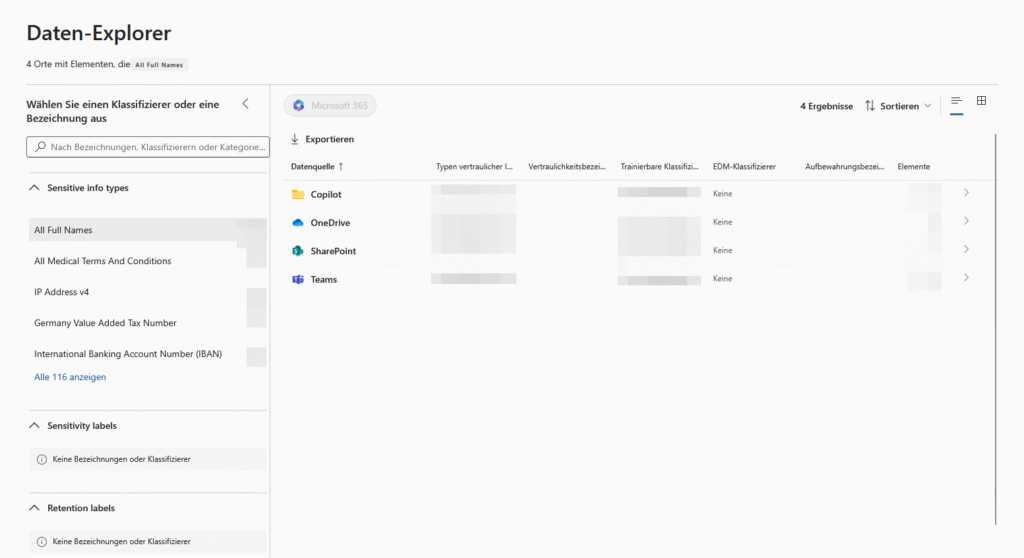Open the Teams row chevron
The width and height of the screenshot is (1024, 558).
(x=966, y=278)
